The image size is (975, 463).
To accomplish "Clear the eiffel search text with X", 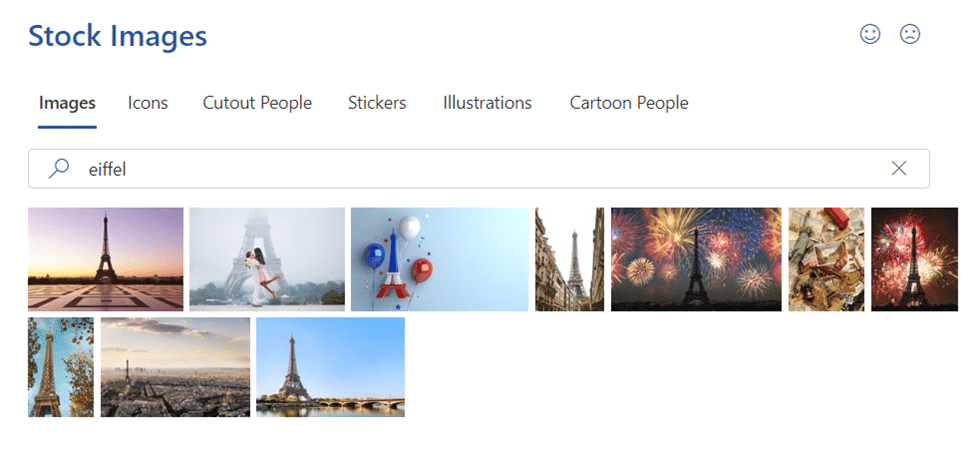I will [x=899, y=168].
